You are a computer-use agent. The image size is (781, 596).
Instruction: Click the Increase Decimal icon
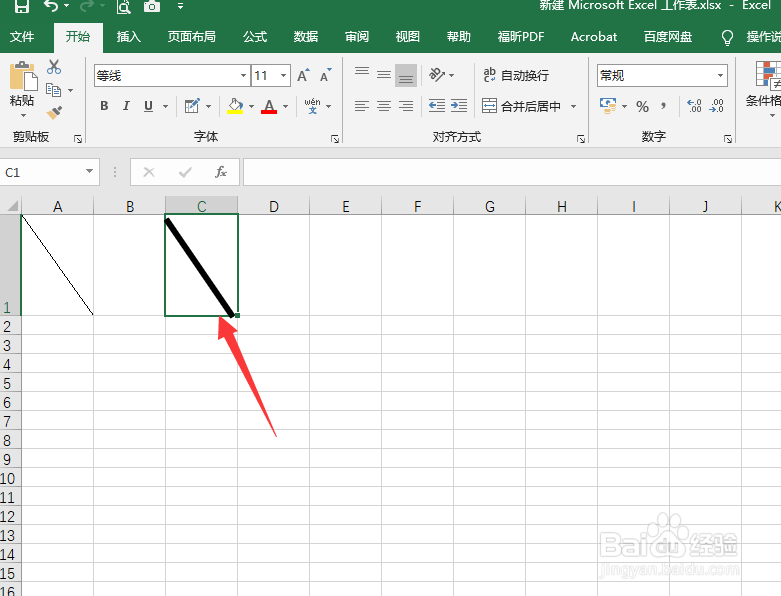coord(694,106)
